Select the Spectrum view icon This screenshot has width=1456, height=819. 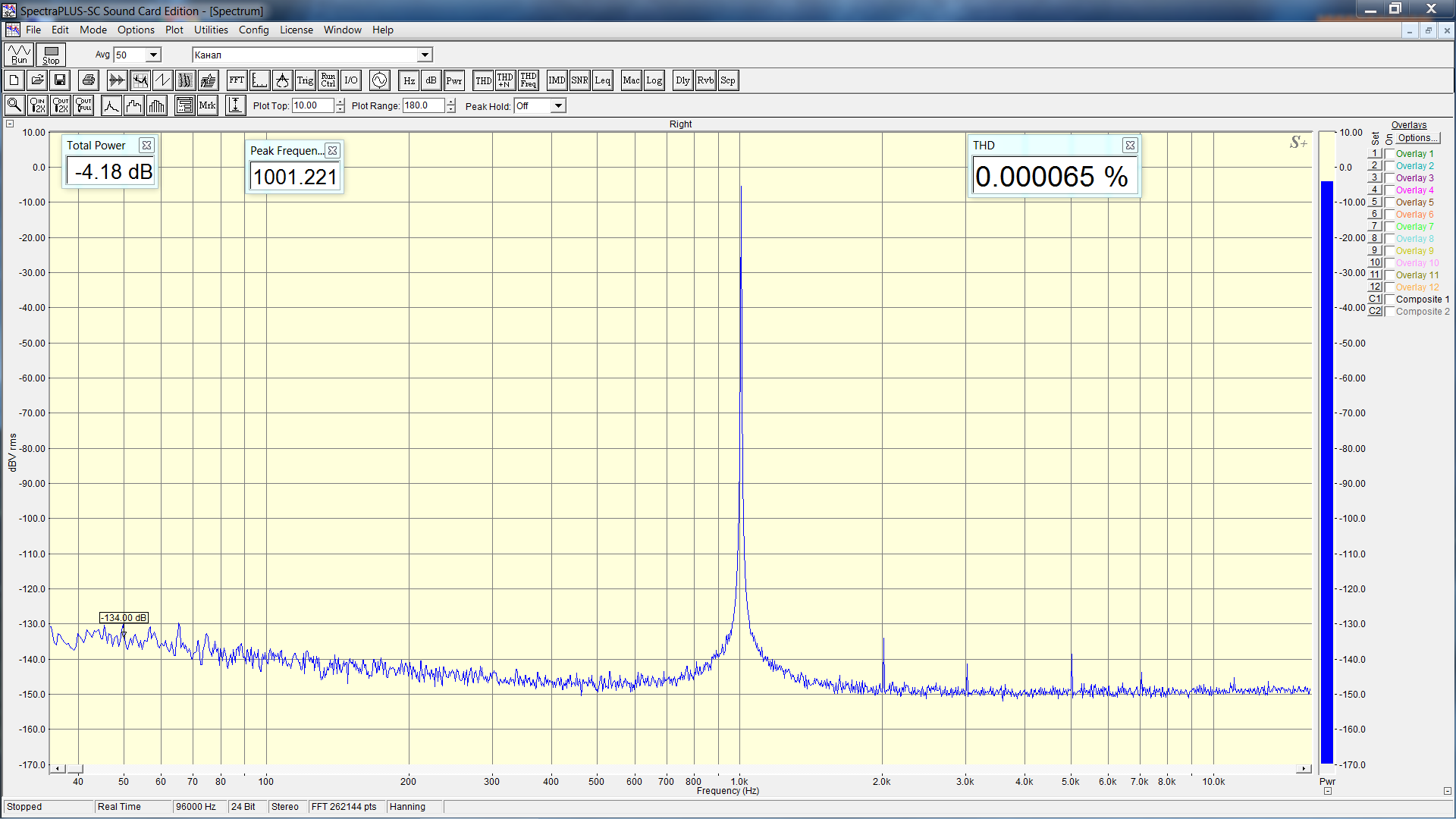pyautogui.click(x=140, y=80)
